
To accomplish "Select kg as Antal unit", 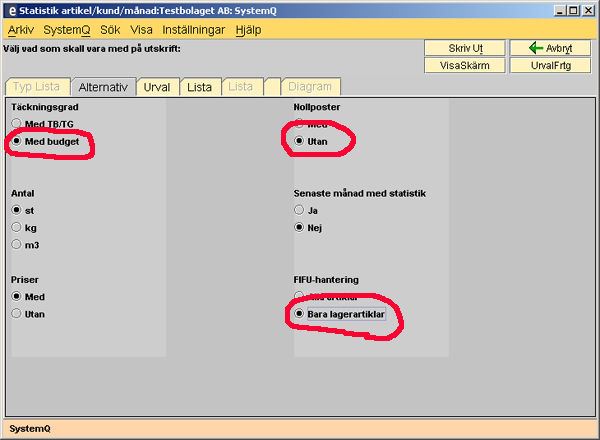I will click(17, 227).
